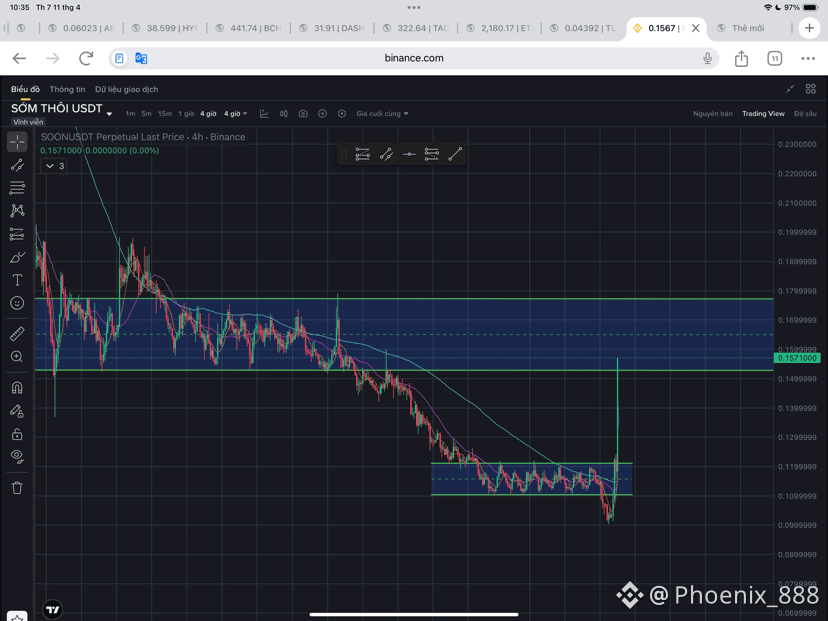The height and width of the screenshot is (621, 828).
Task: Start voice search with microphone icon
Action: click(708, 58)
